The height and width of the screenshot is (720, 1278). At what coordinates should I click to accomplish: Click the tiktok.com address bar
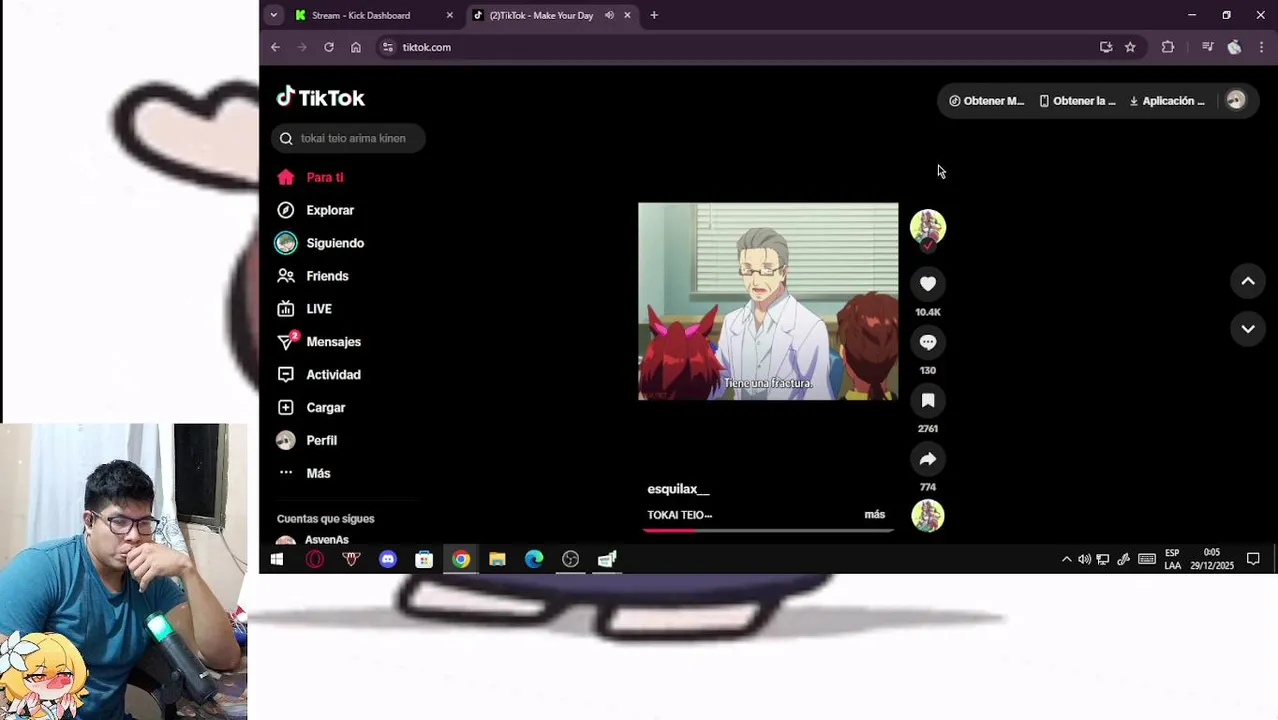(x=738, y=47)
